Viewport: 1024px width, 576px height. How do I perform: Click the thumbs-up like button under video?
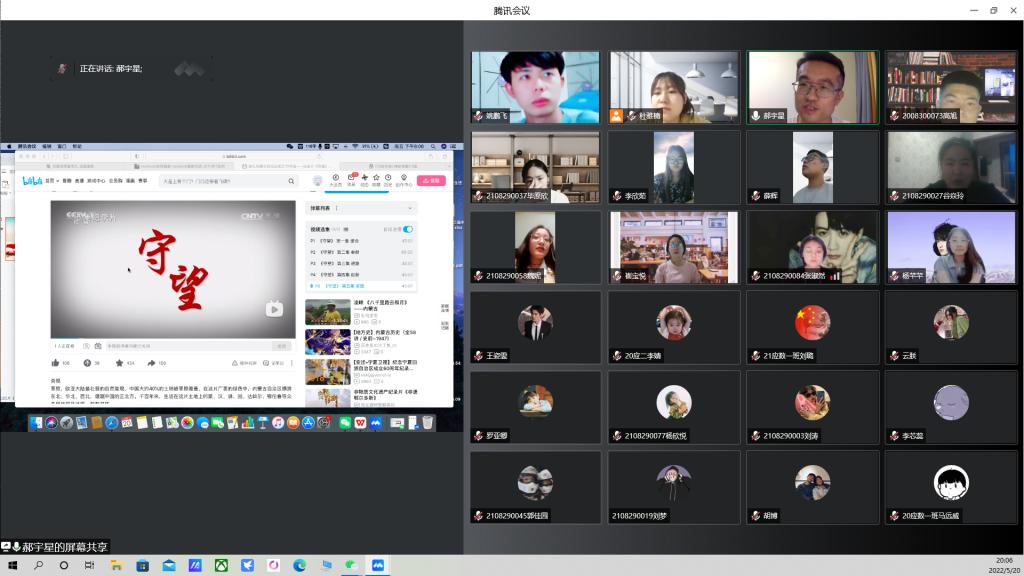click(56, 363)
